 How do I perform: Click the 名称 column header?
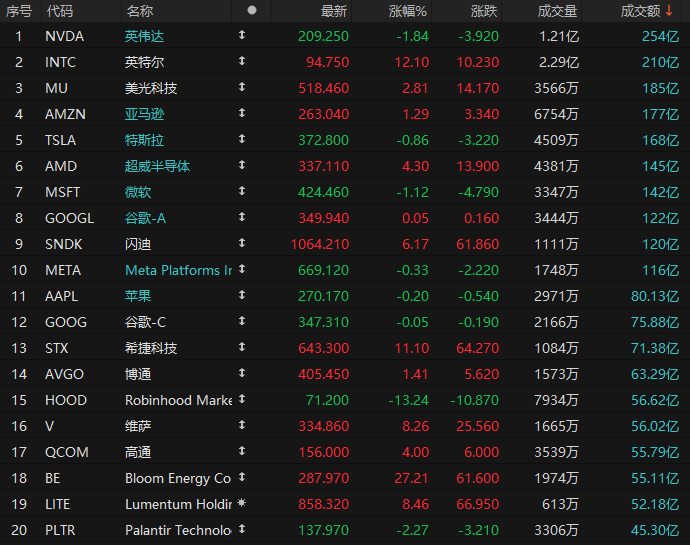click(139, 11)
